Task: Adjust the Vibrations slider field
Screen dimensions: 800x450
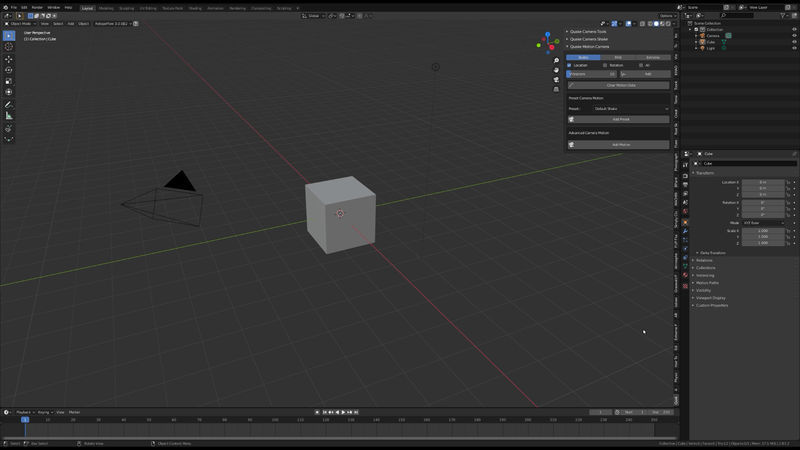Action: click(591, 74)
